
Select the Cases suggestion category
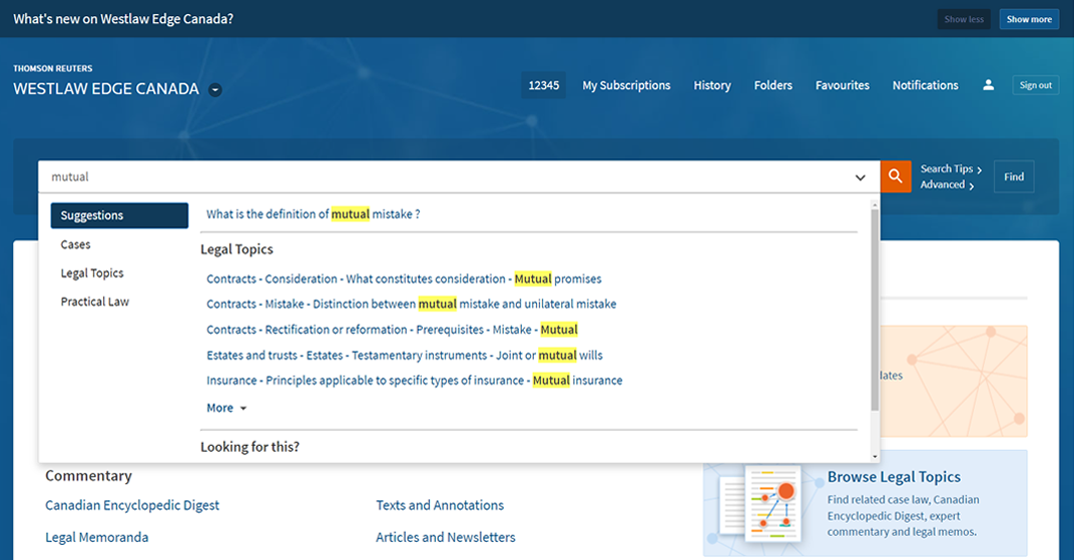pos(75,244)
